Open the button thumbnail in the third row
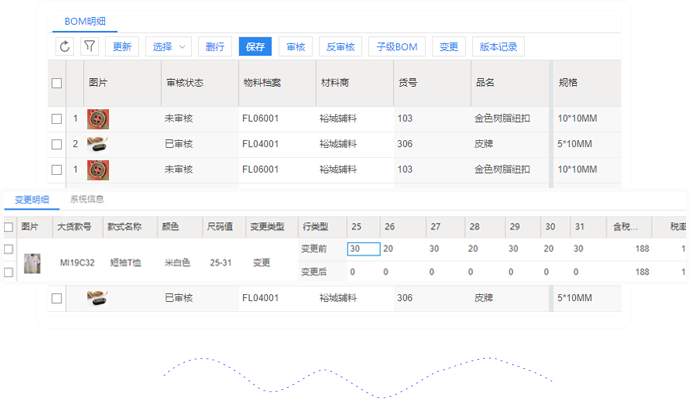The image size is (690, 399). (x=98, y=170)
